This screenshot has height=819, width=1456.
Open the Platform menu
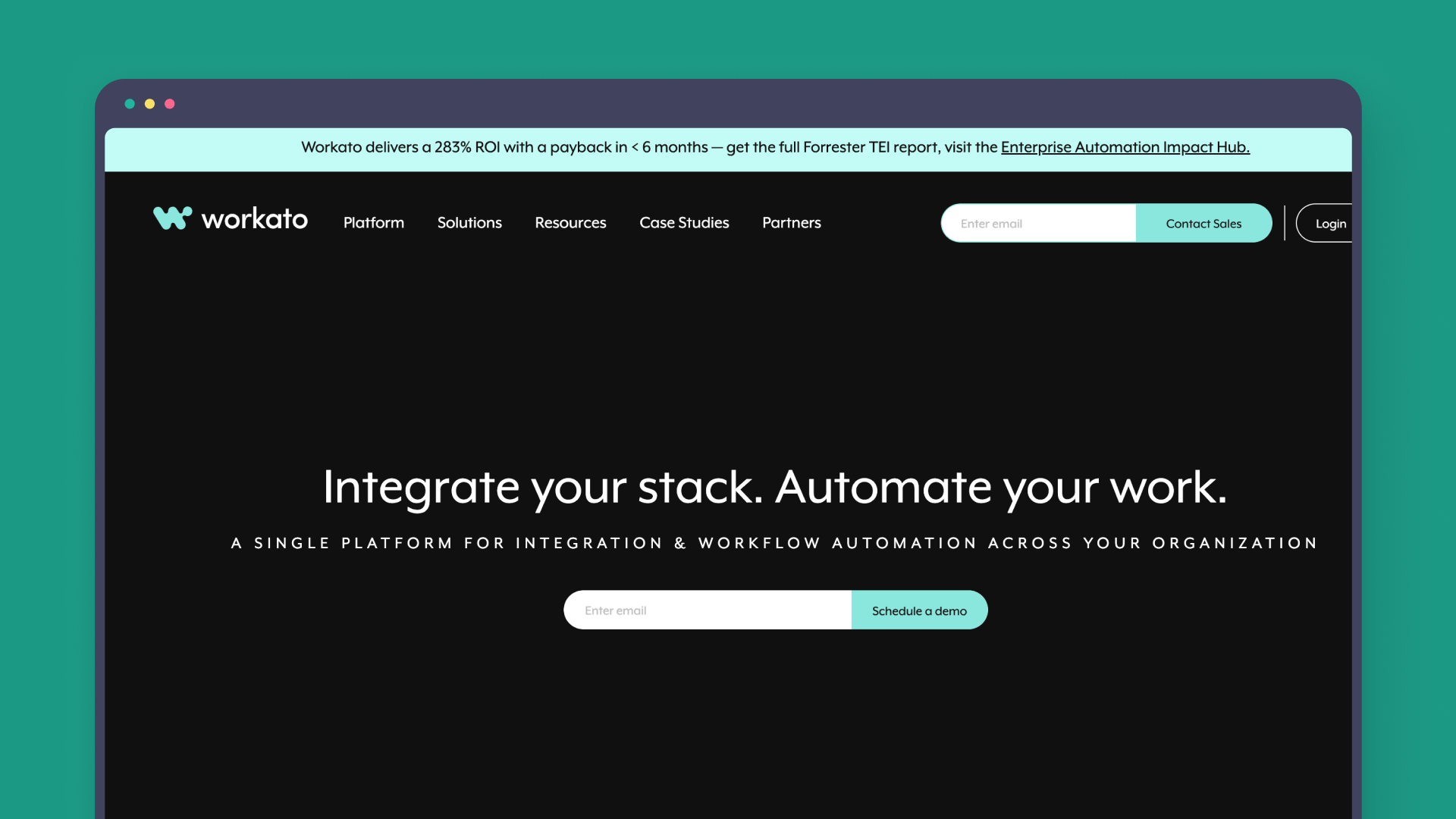pos(373,223)
